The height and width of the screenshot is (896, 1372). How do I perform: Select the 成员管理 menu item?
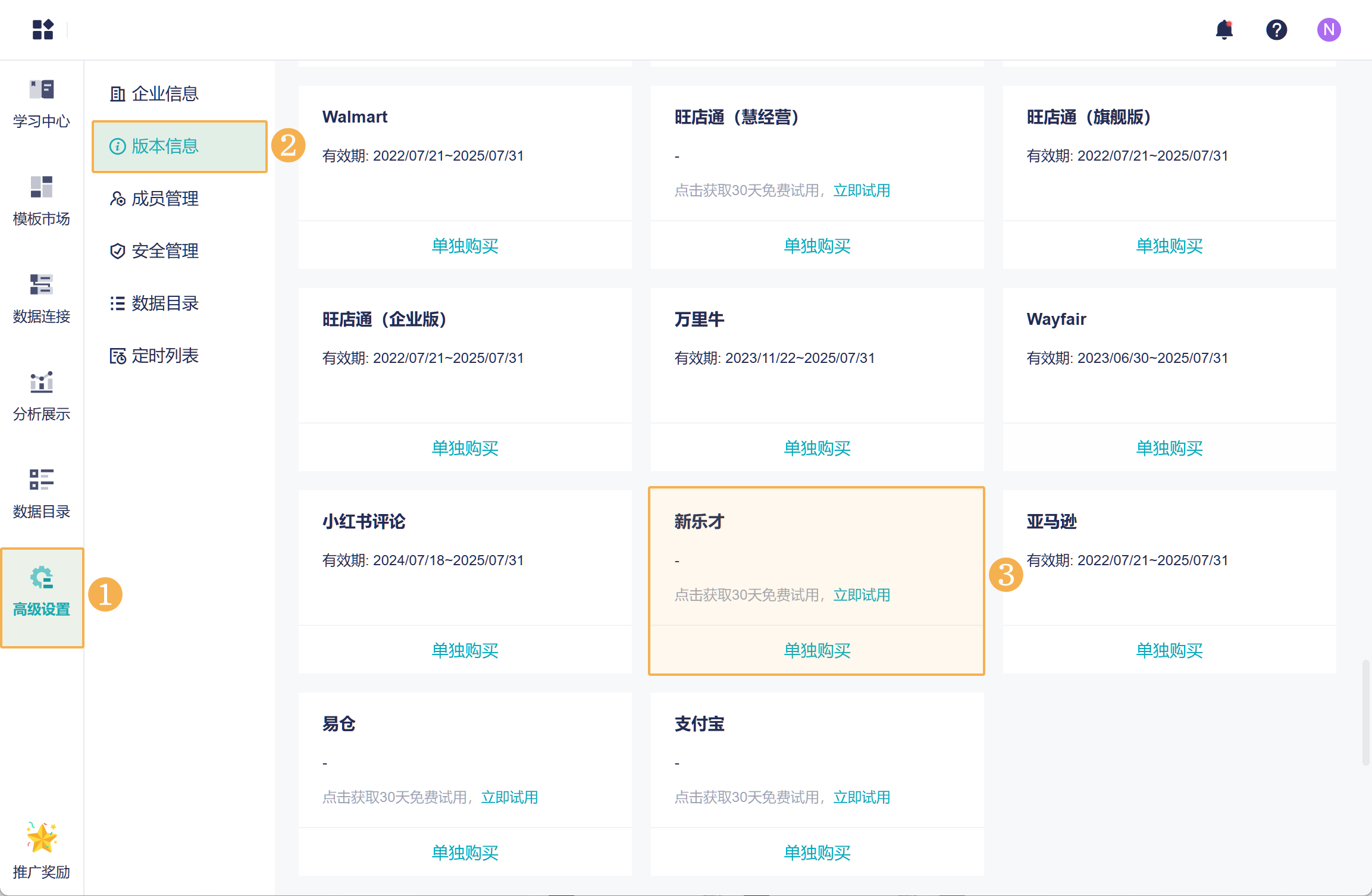pyautogui.click(x=155, y=198)
